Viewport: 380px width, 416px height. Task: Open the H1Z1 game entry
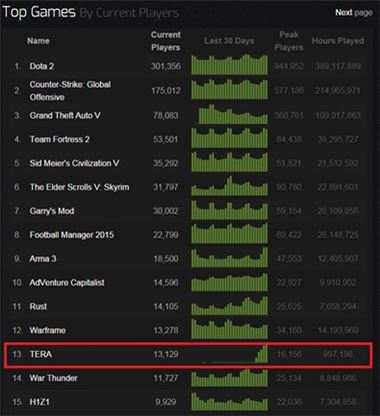39,402
